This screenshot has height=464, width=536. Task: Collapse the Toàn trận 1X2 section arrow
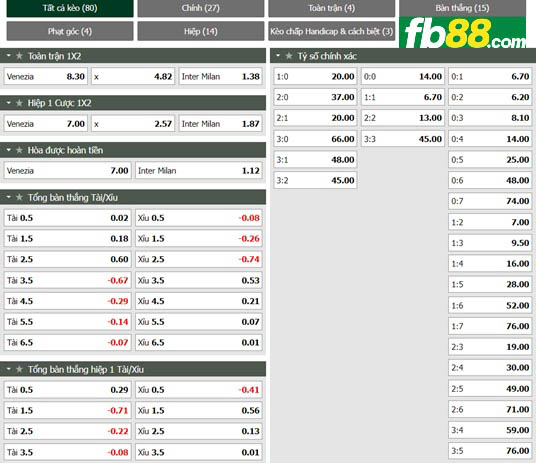(9, 55)
